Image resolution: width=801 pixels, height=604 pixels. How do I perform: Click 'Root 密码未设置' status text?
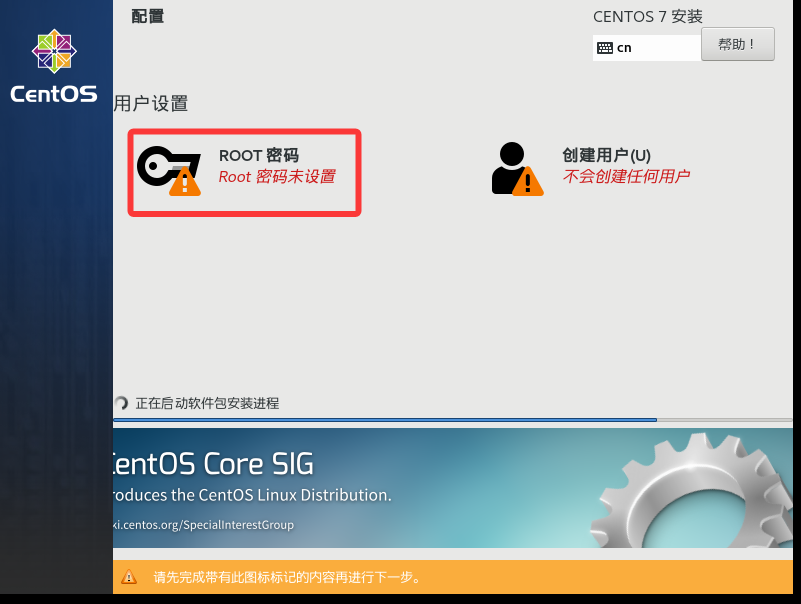[277, 177]
